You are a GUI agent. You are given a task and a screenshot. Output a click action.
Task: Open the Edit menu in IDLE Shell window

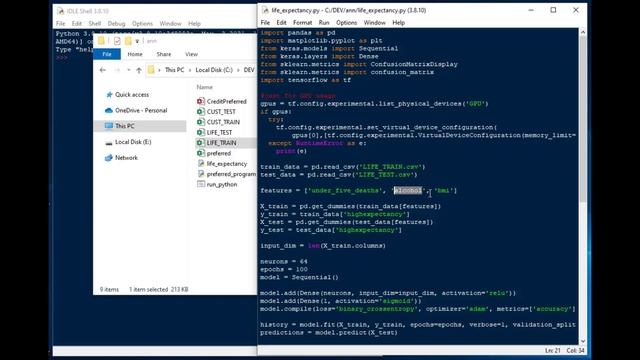[77, 24]
